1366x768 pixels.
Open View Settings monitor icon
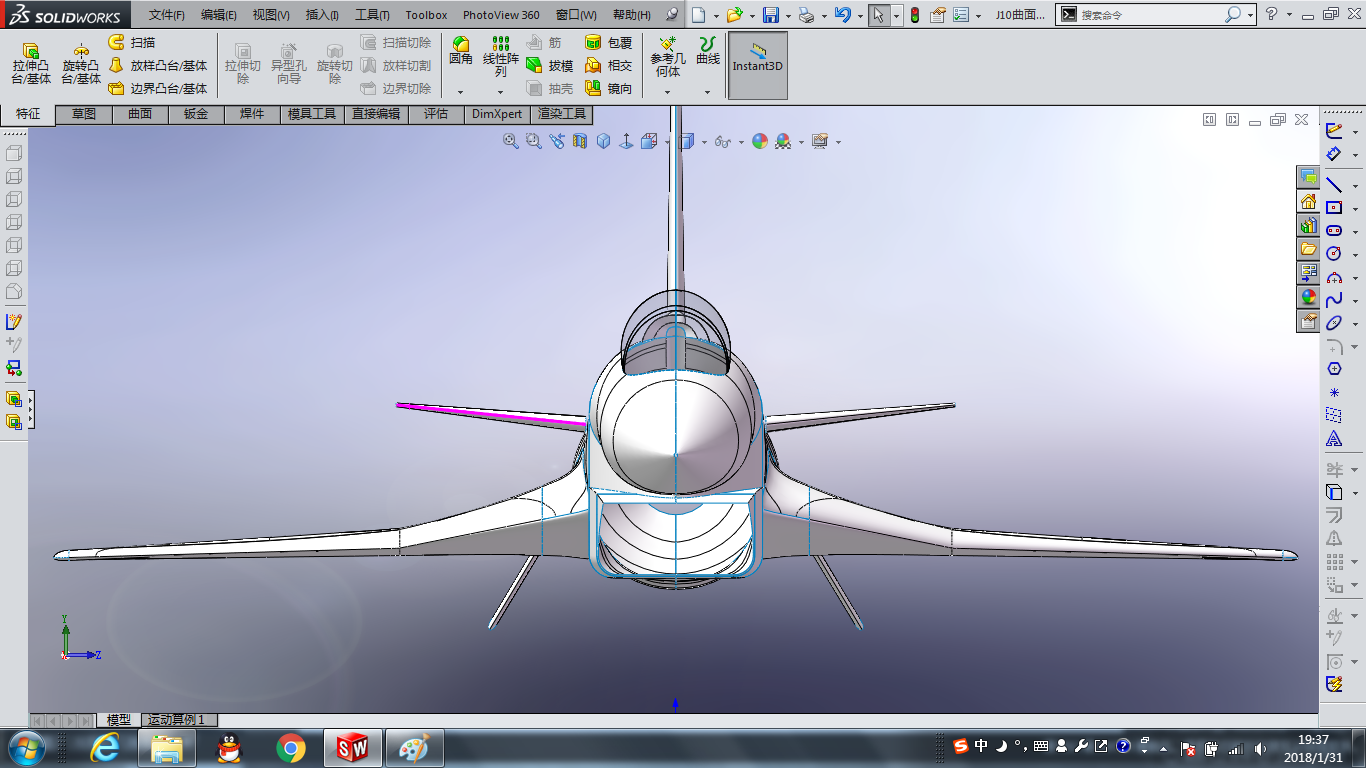(x=820, y=142)
